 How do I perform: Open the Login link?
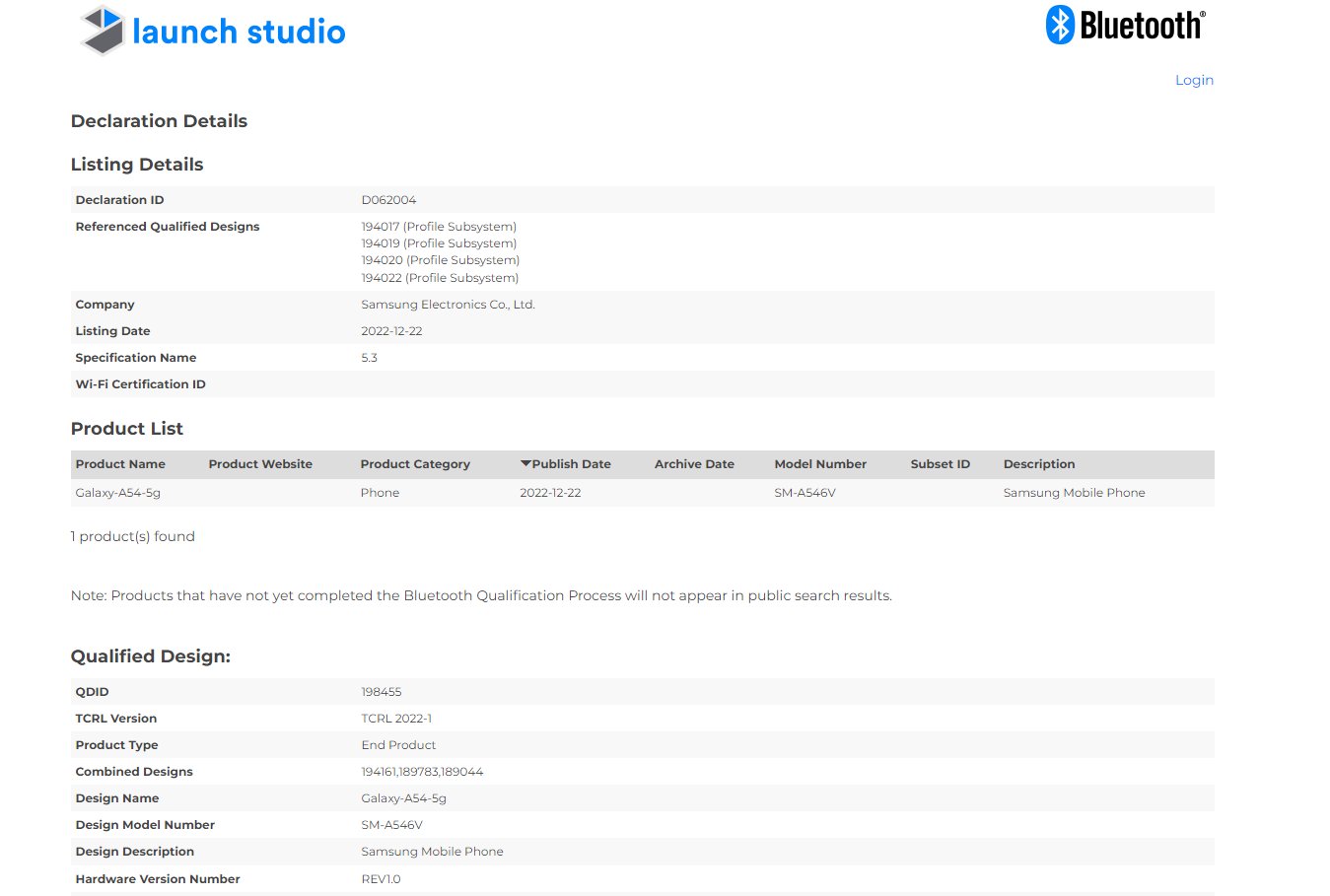(x=1193, y=80)
